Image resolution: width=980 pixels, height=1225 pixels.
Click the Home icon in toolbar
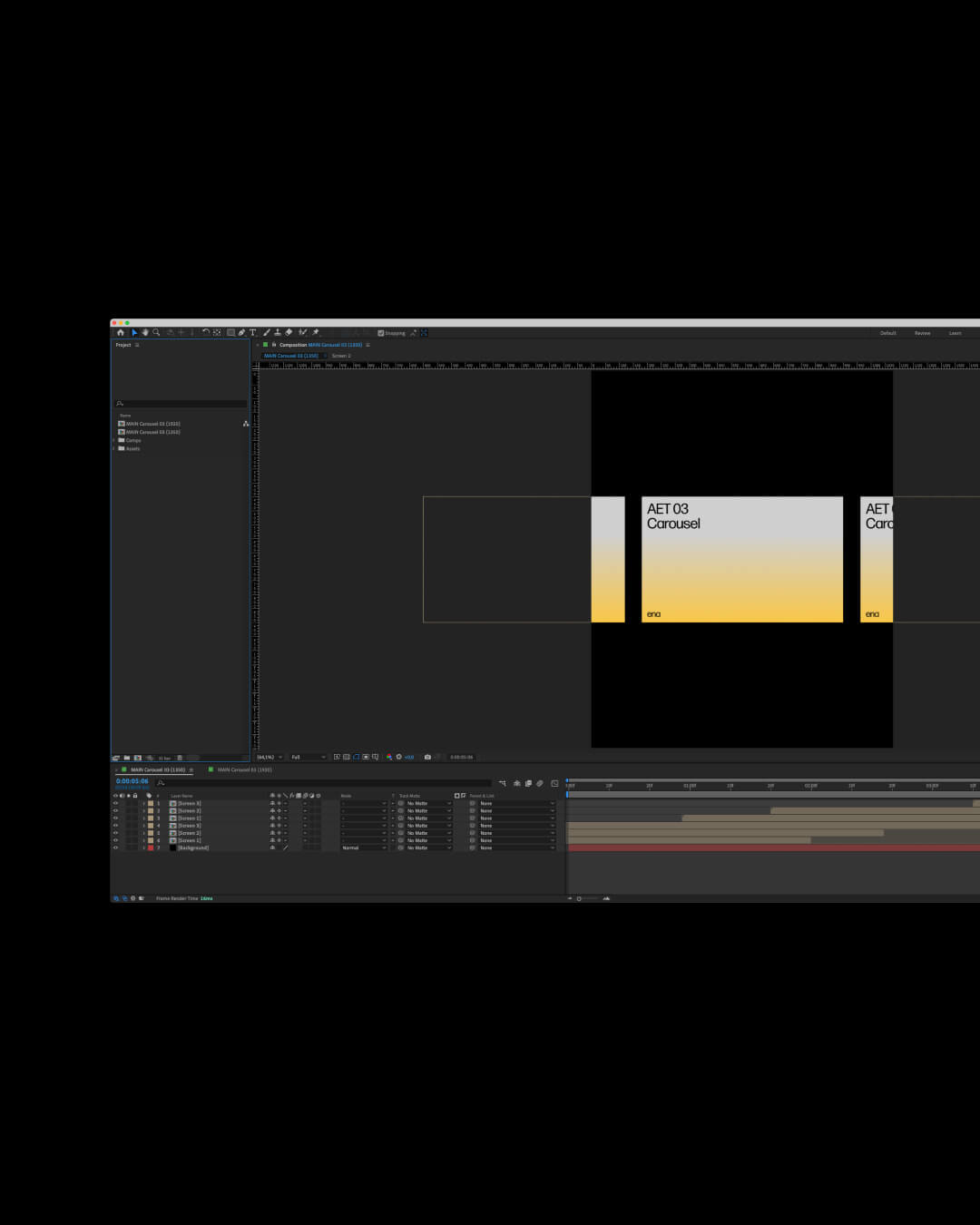120,332
